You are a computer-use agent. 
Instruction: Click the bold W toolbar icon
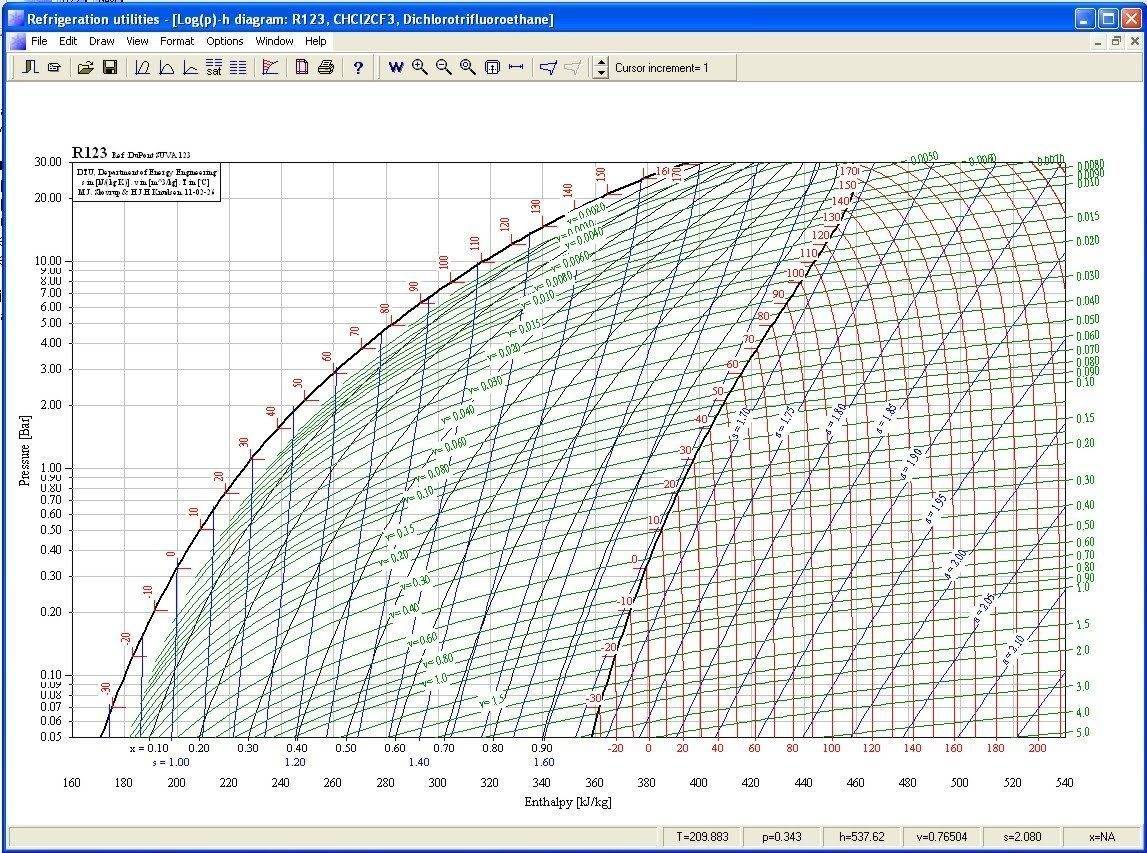[396, 67]
